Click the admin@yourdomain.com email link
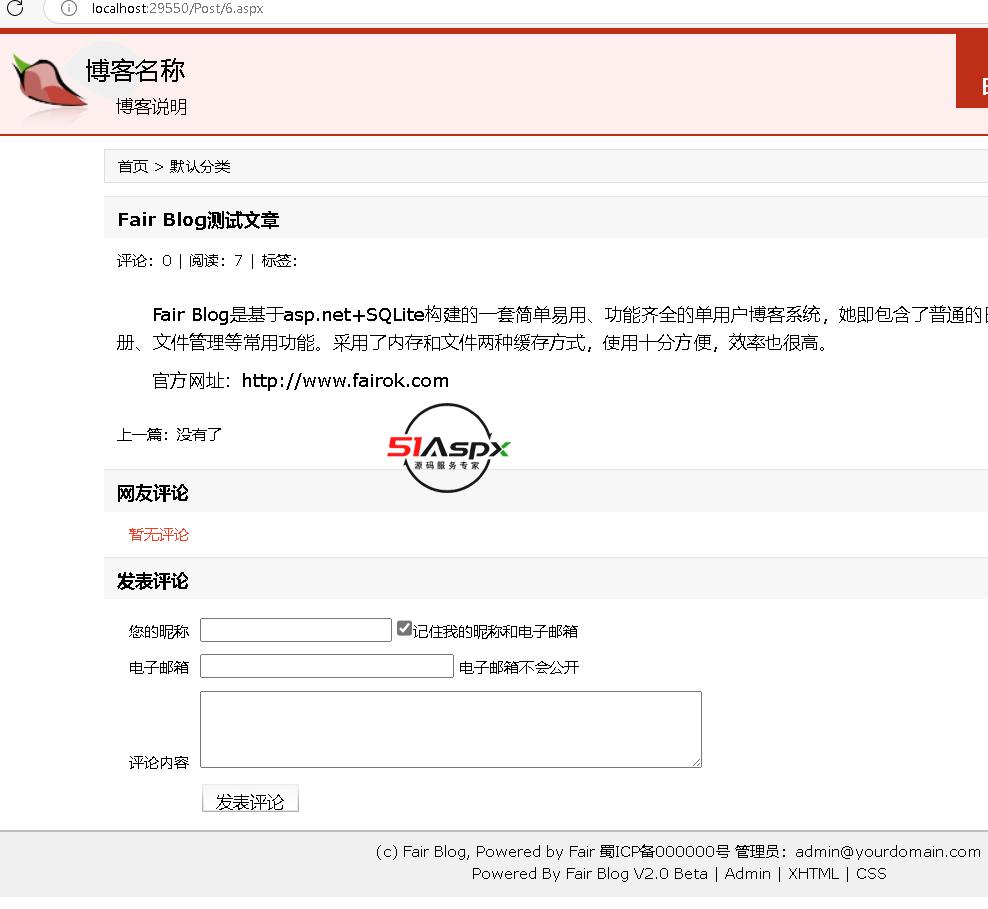 [887, 852]
